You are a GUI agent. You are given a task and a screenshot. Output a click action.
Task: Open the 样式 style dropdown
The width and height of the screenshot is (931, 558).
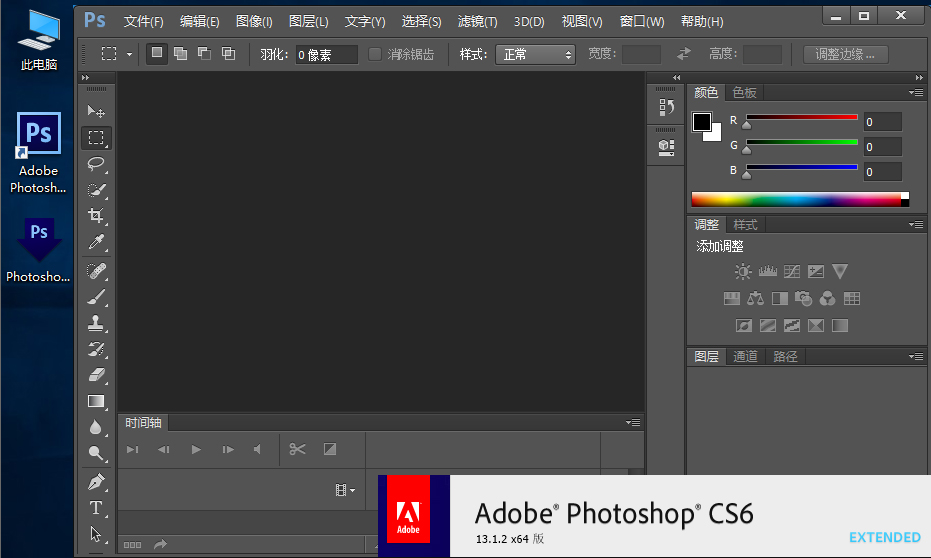[x=535, y=54]
